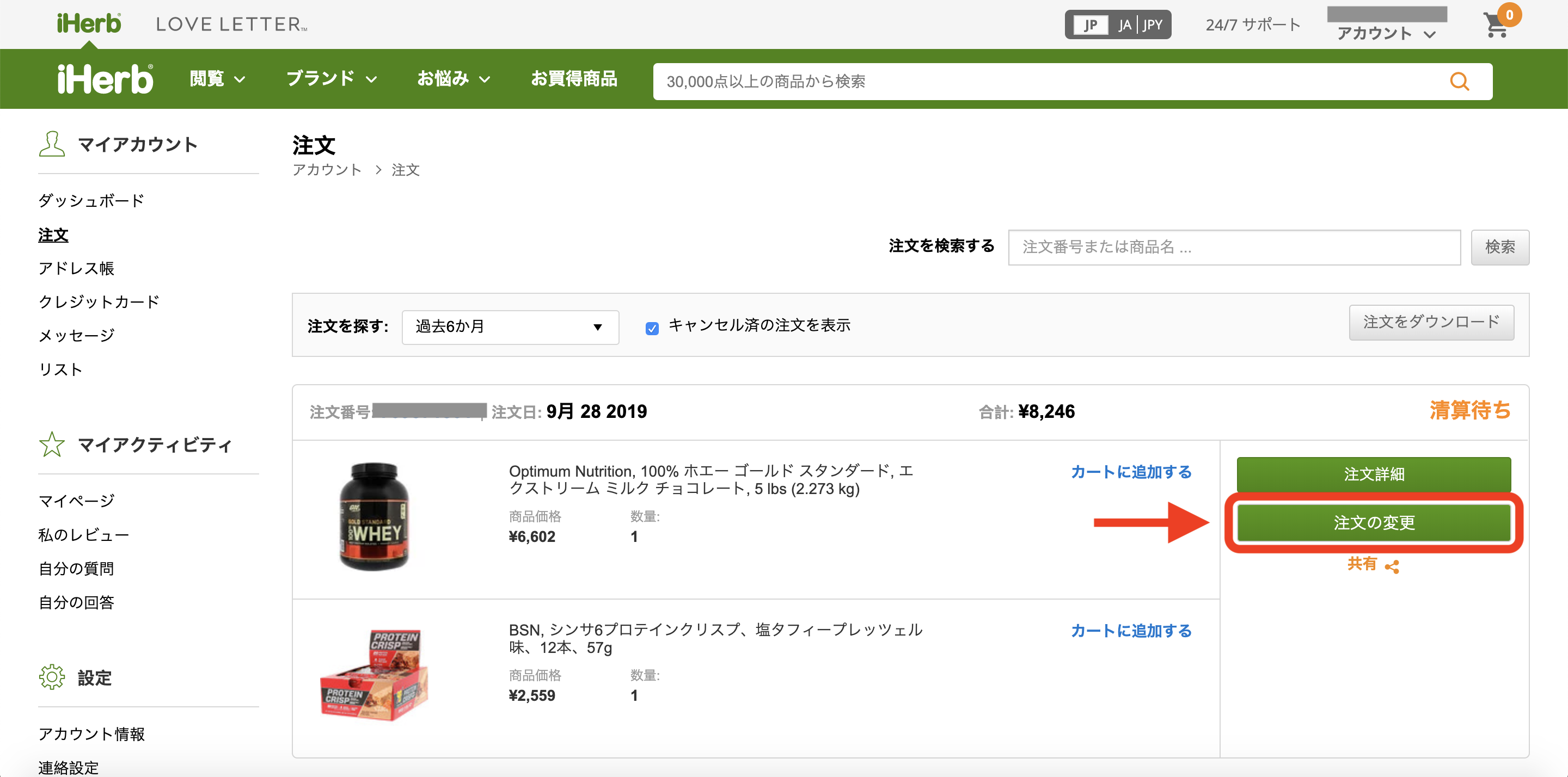
Task: Open 自分の回答 in sidebar
Action: (x=76, y=602)
